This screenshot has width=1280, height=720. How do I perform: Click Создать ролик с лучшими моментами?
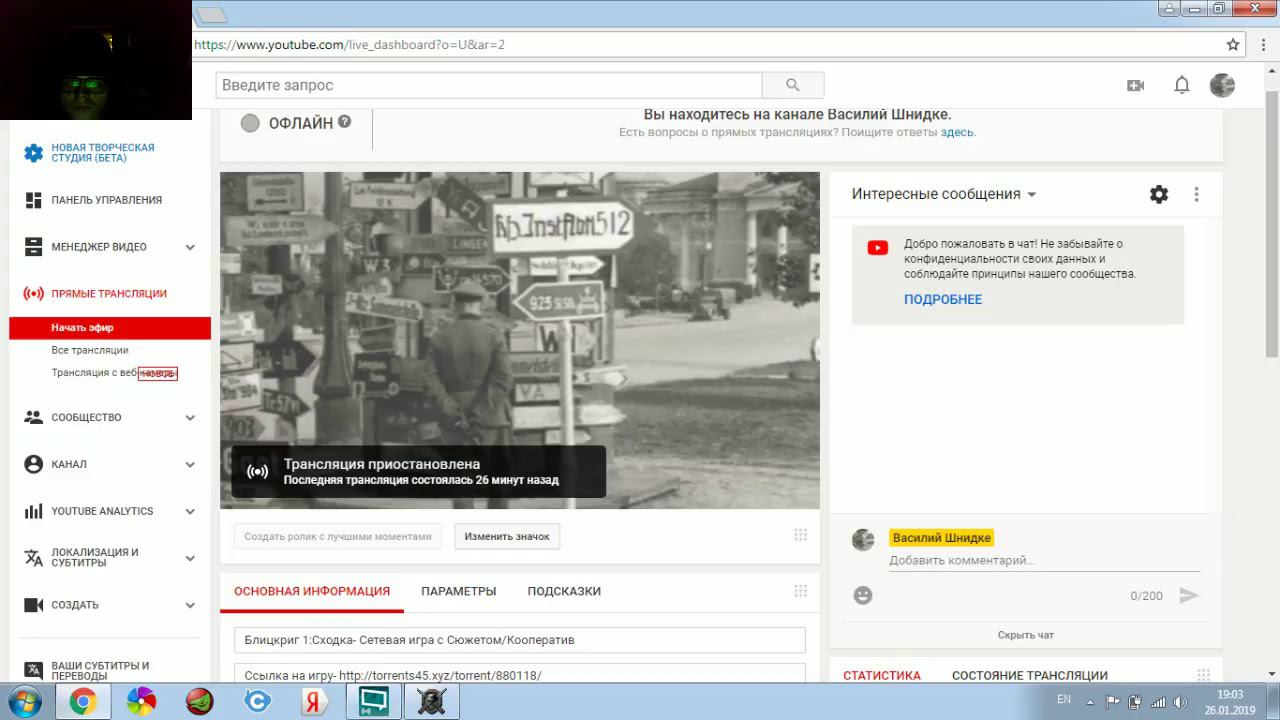click(x=338, y=537)
